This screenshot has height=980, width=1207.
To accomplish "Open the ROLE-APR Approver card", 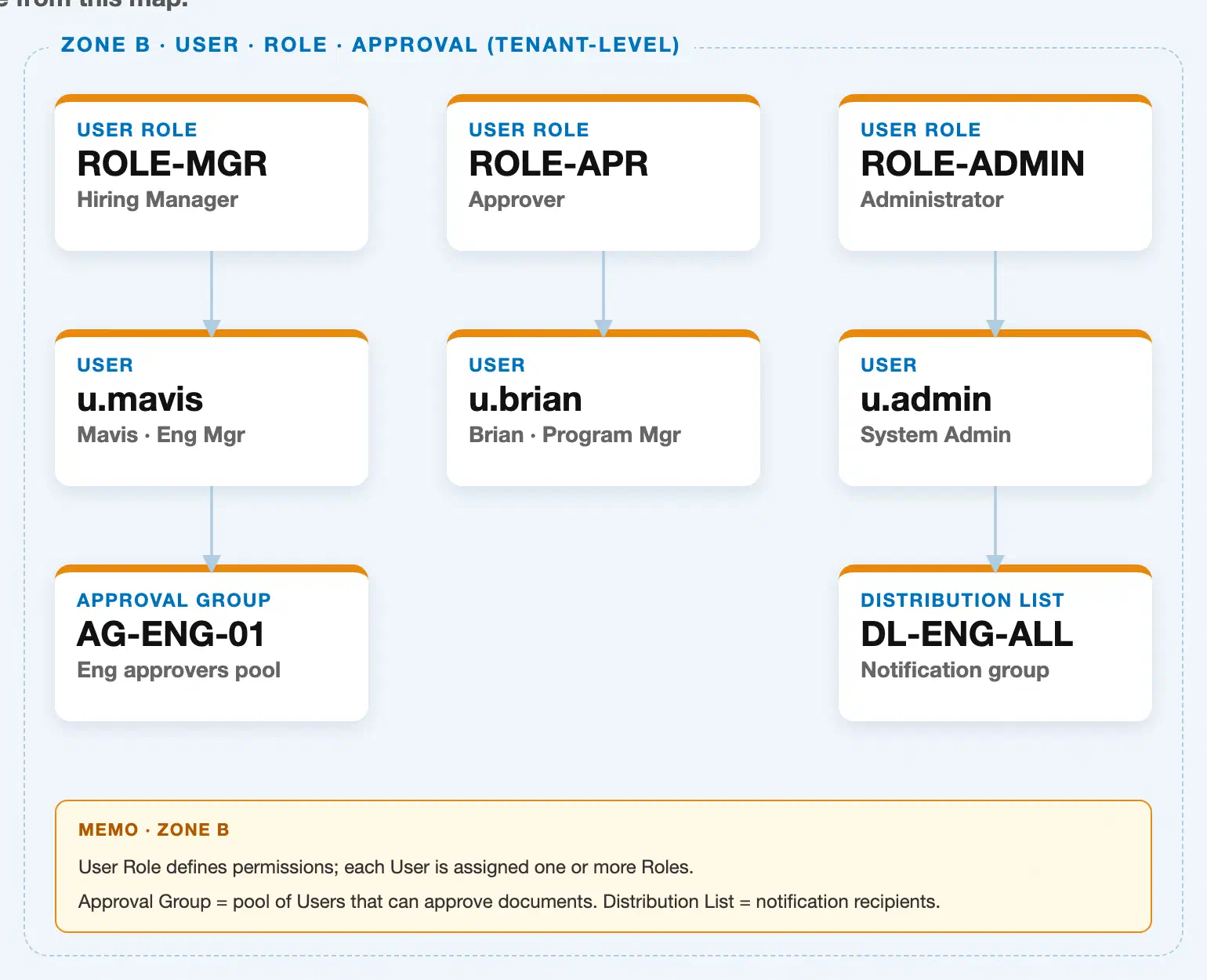I will (x=603, y=172).
